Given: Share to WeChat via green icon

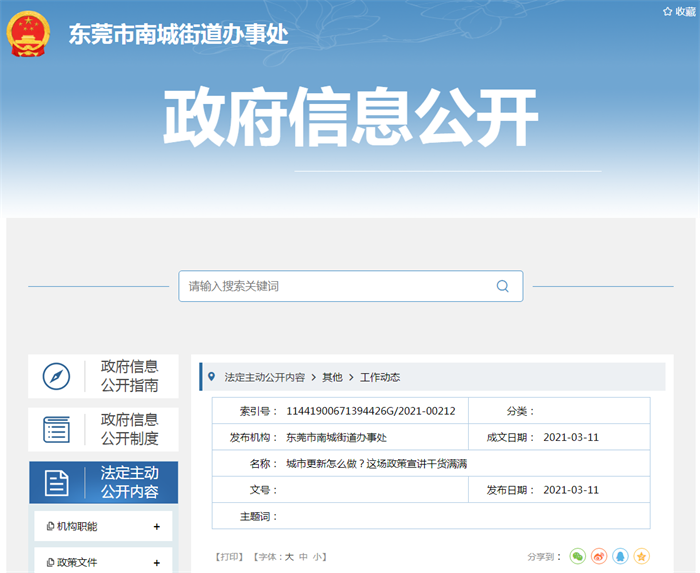Looking at the screenshot, I should pyautogui.click(x=578, y=556).
